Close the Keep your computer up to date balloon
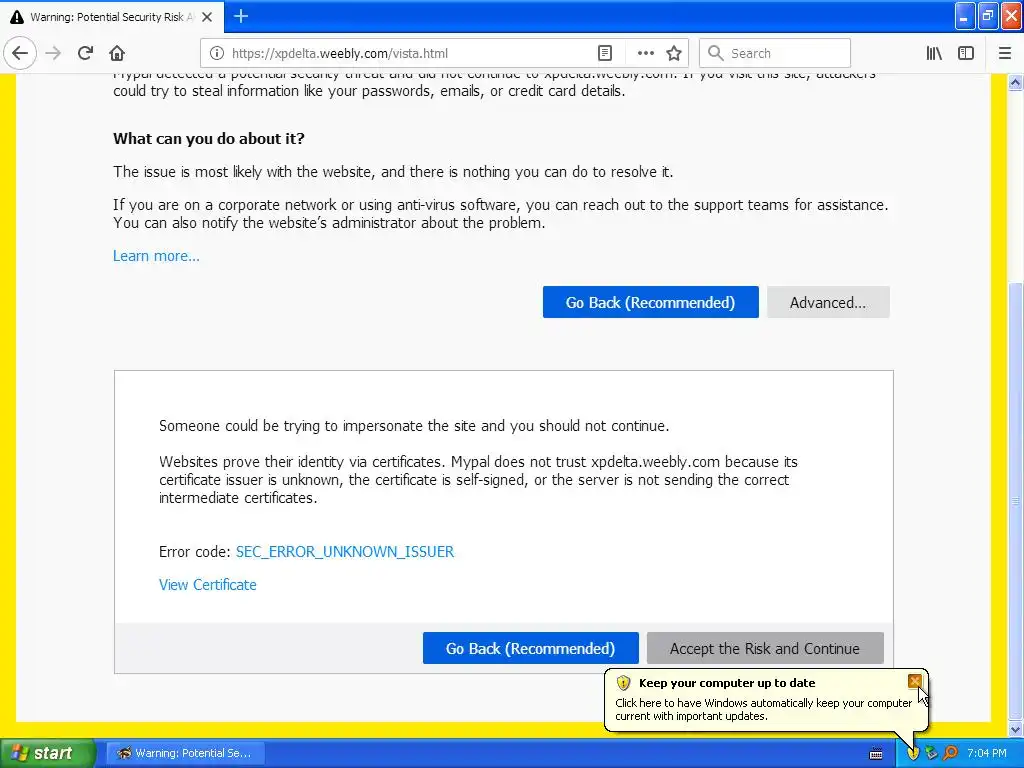This screenshot has height=768, width=1024. click(x=914, y=682)
